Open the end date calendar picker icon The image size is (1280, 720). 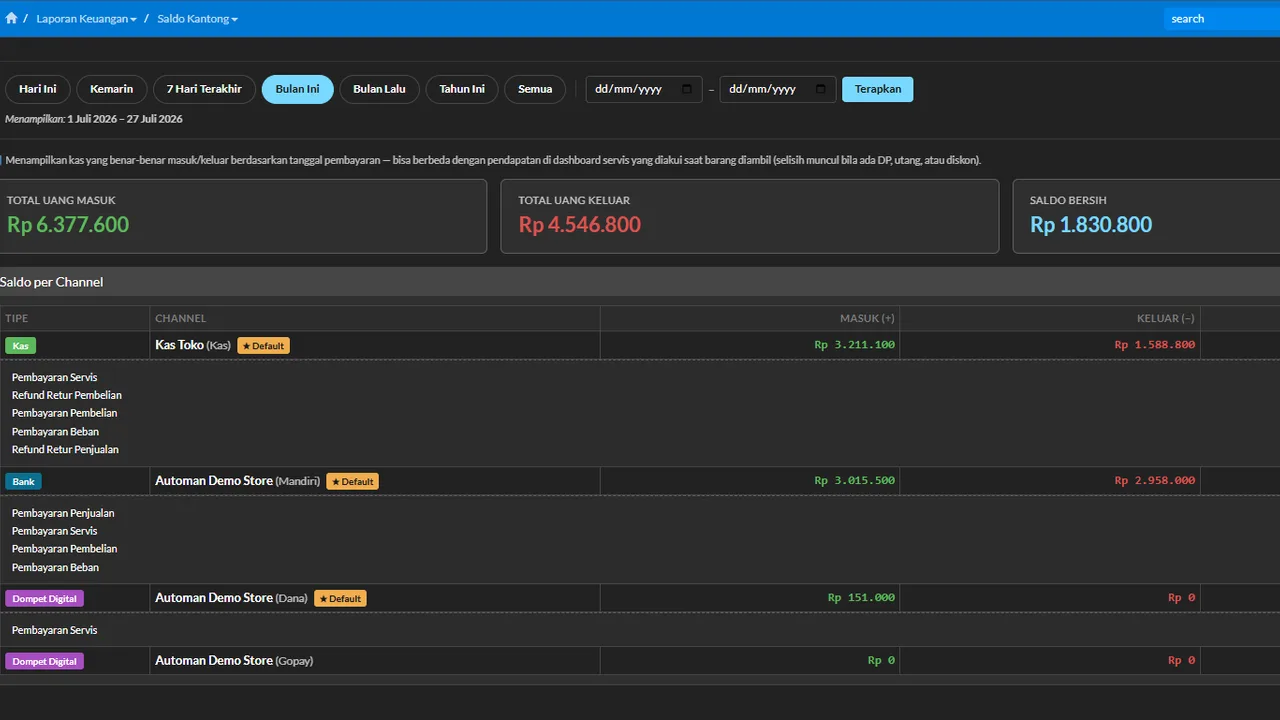pos(821,89)
